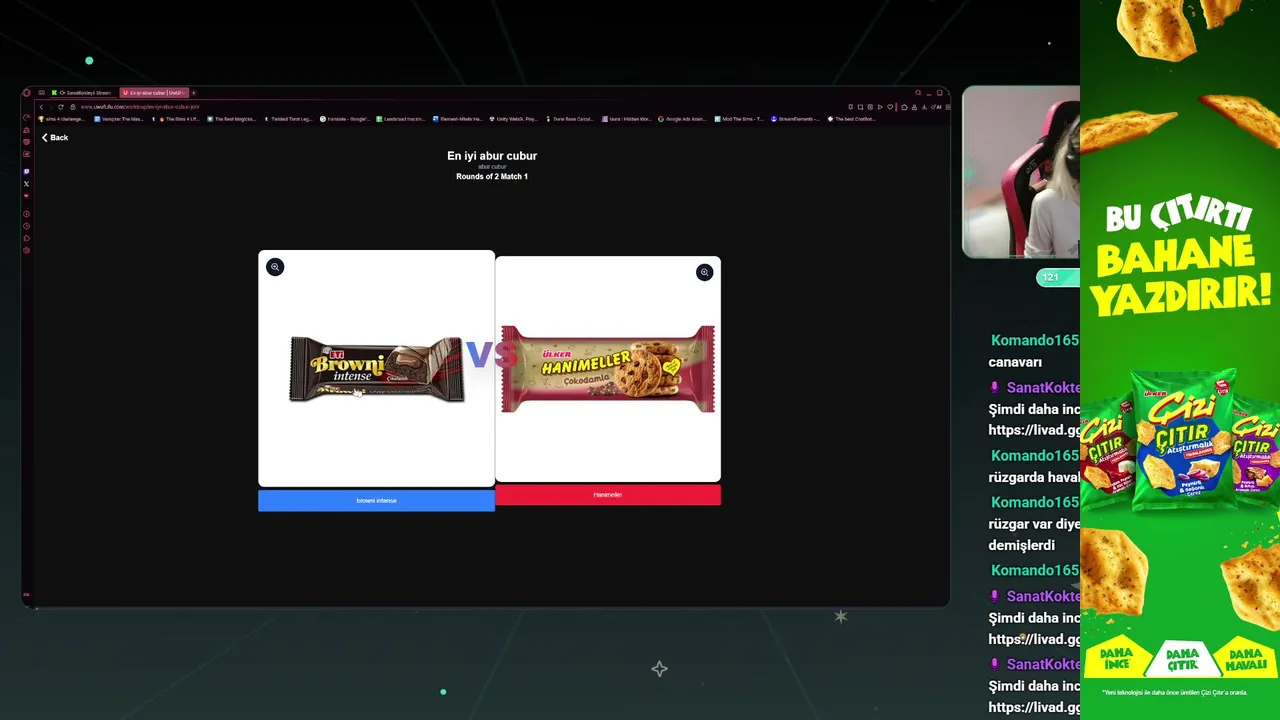Open The Best Magicka... bookmark

[232, 119]
